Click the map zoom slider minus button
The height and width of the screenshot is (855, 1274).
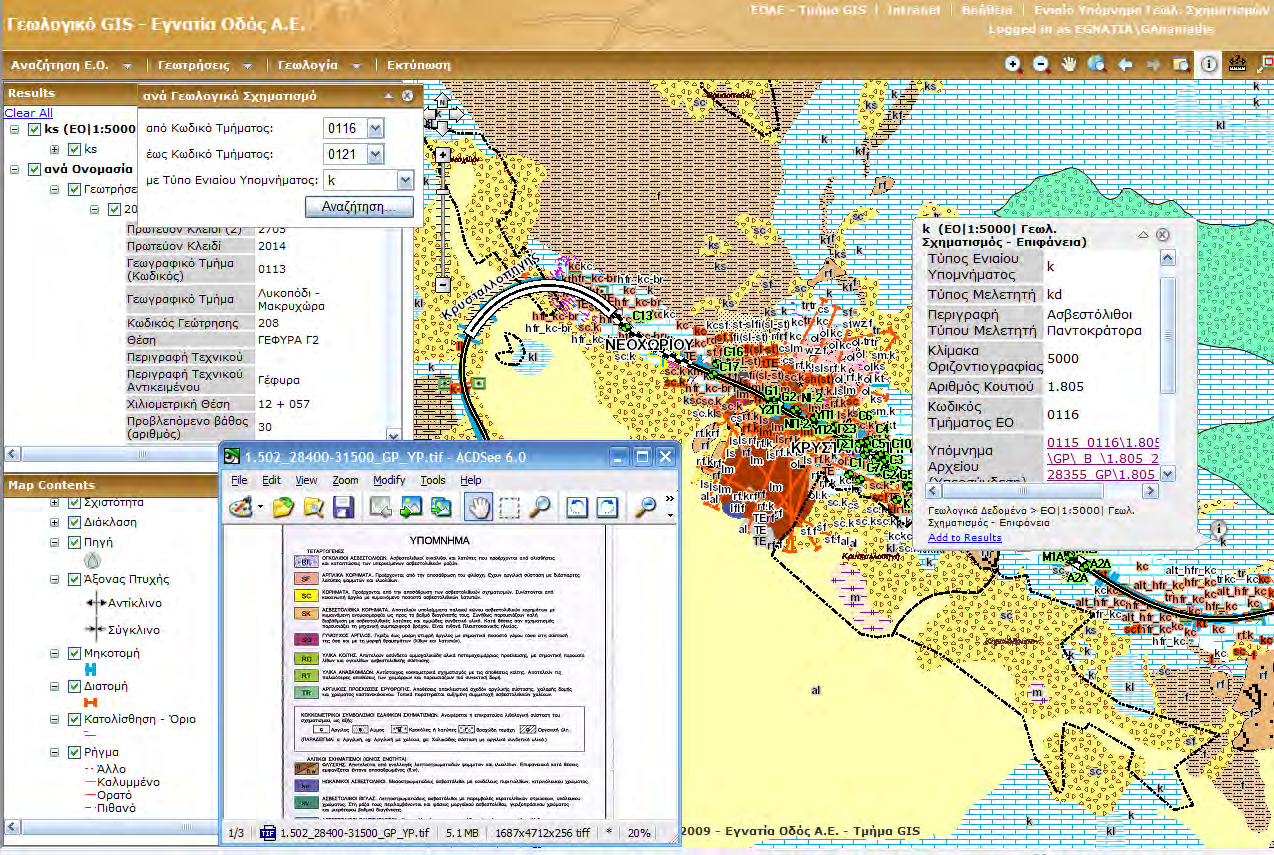click(441, 285)
